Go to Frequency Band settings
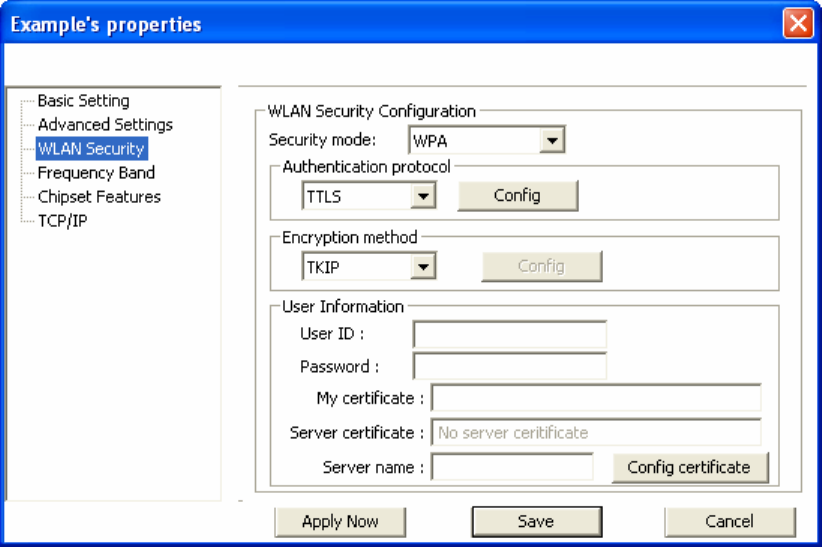Screen dimensions: 822x547 (96, 173)
